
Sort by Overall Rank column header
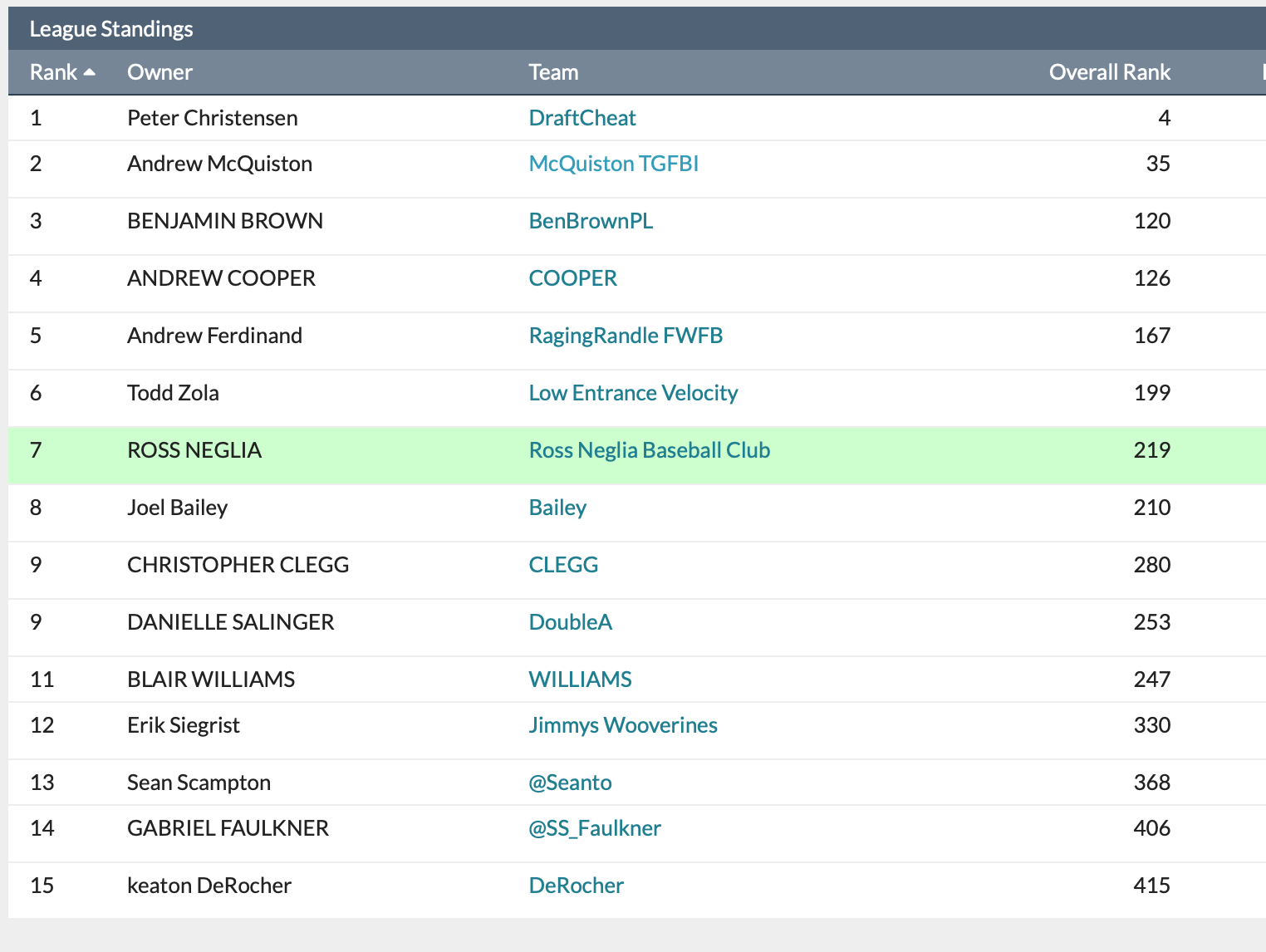pyautogui.click(x=1109, y=72)
